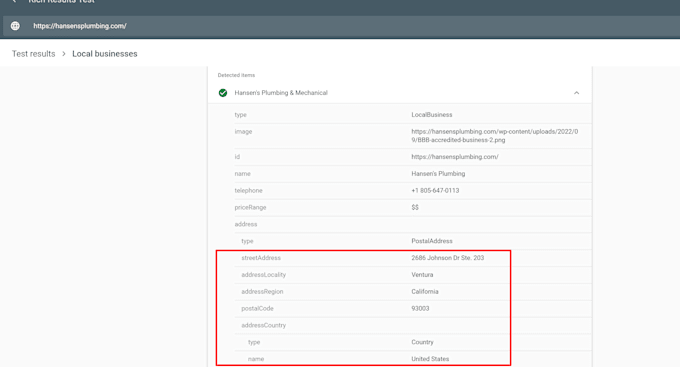Click the name value Hansen's Plumbing
This screenshot has width=680, height=367.
click(438, 174)
